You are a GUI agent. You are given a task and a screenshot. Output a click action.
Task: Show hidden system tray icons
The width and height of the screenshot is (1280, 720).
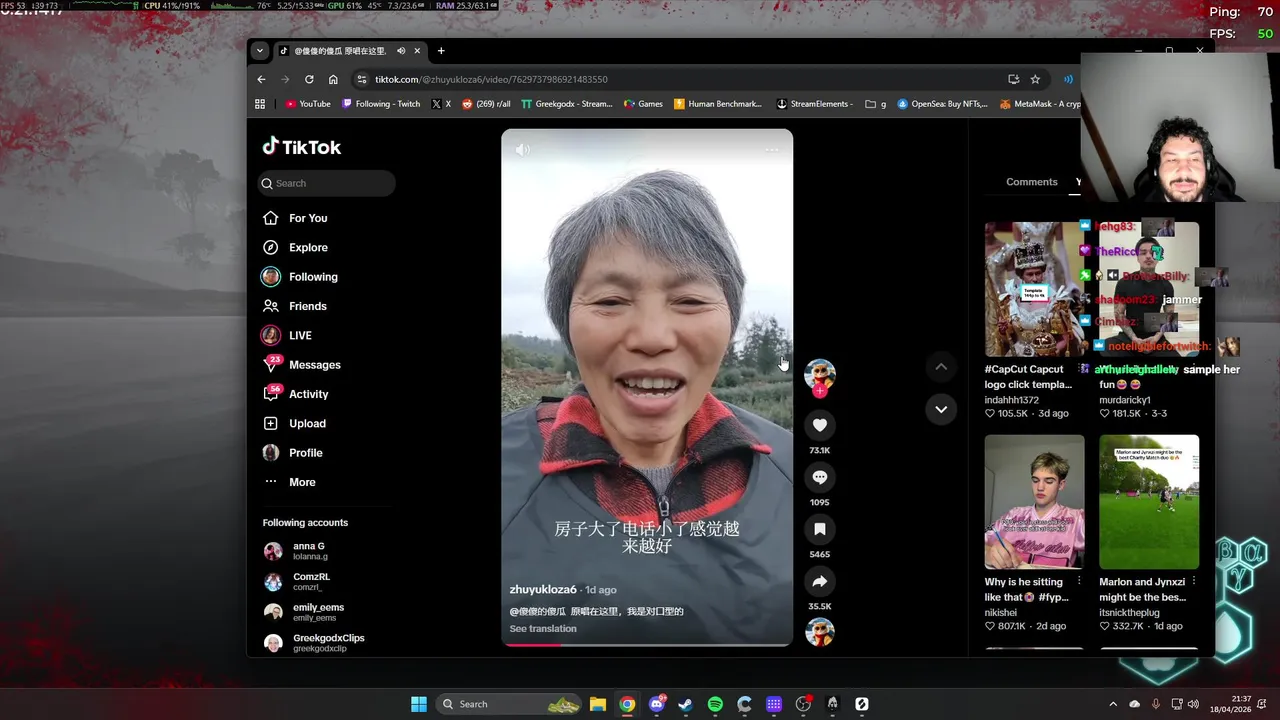pyautogui.click(x=1113, y=704)
